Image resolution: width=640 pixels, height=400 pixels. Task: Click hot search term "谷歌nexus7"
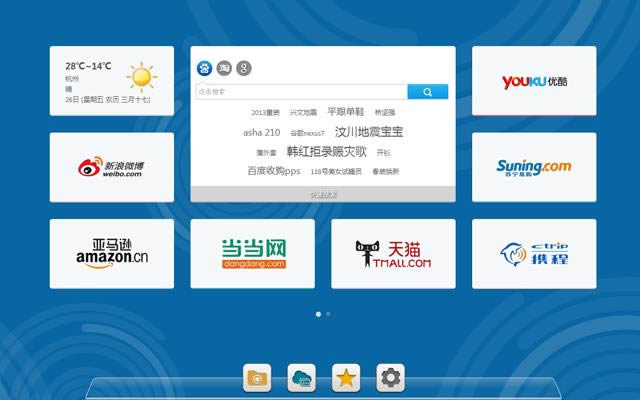tap(307, 133)
